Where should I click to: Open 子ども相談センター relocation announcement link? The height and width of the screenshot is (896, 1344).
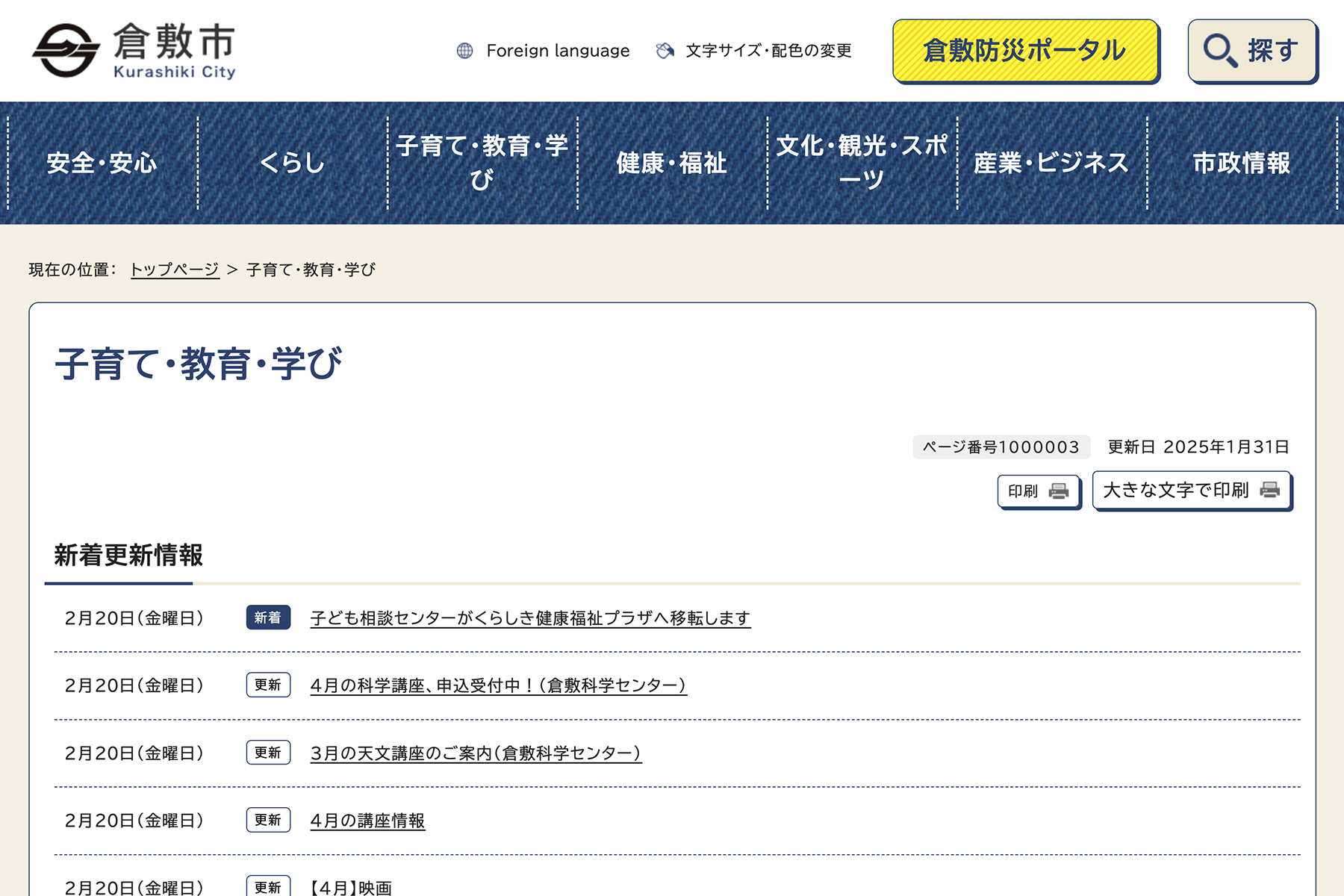coord(531,618)
